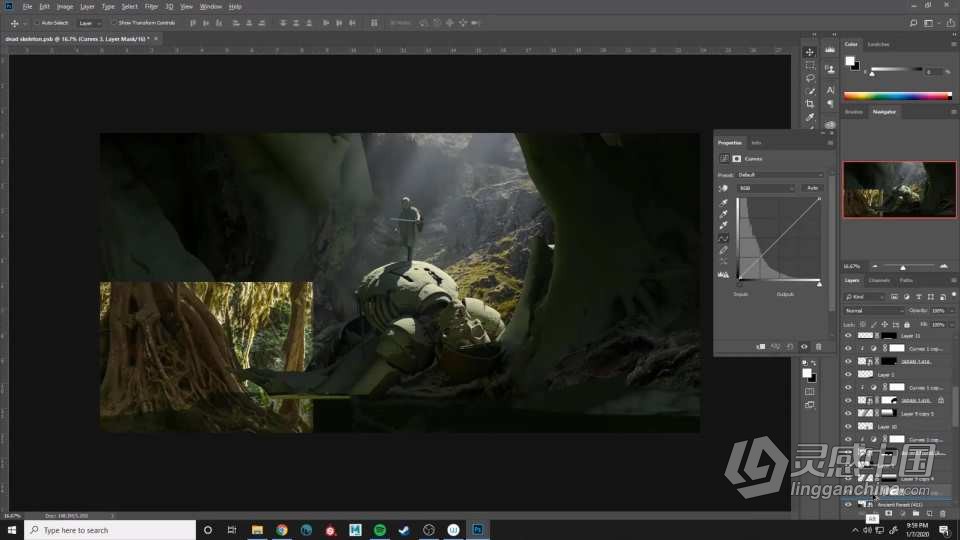The height and width of the screenshot is (540, 960).
Task: Click the Quick Mask mode icon
Action: click(809, 392)
